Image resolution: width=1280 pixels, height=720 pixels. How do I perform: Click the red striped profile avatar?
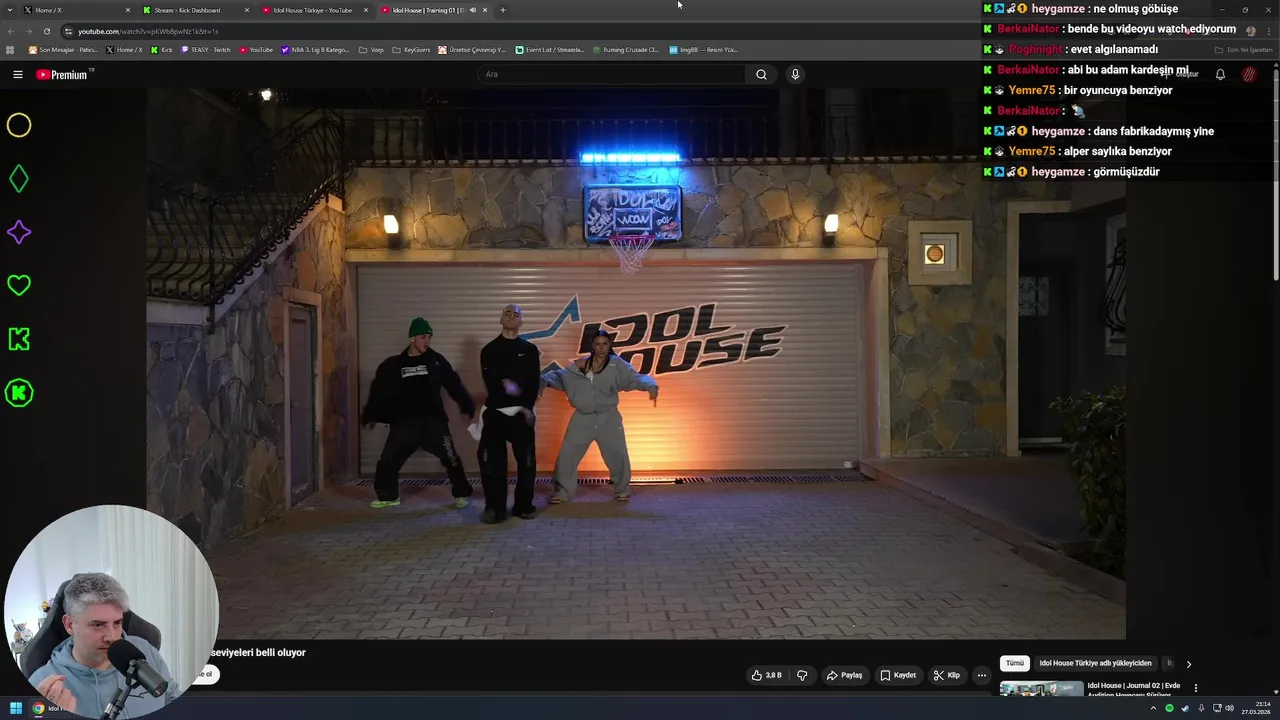coord(1249,74)
